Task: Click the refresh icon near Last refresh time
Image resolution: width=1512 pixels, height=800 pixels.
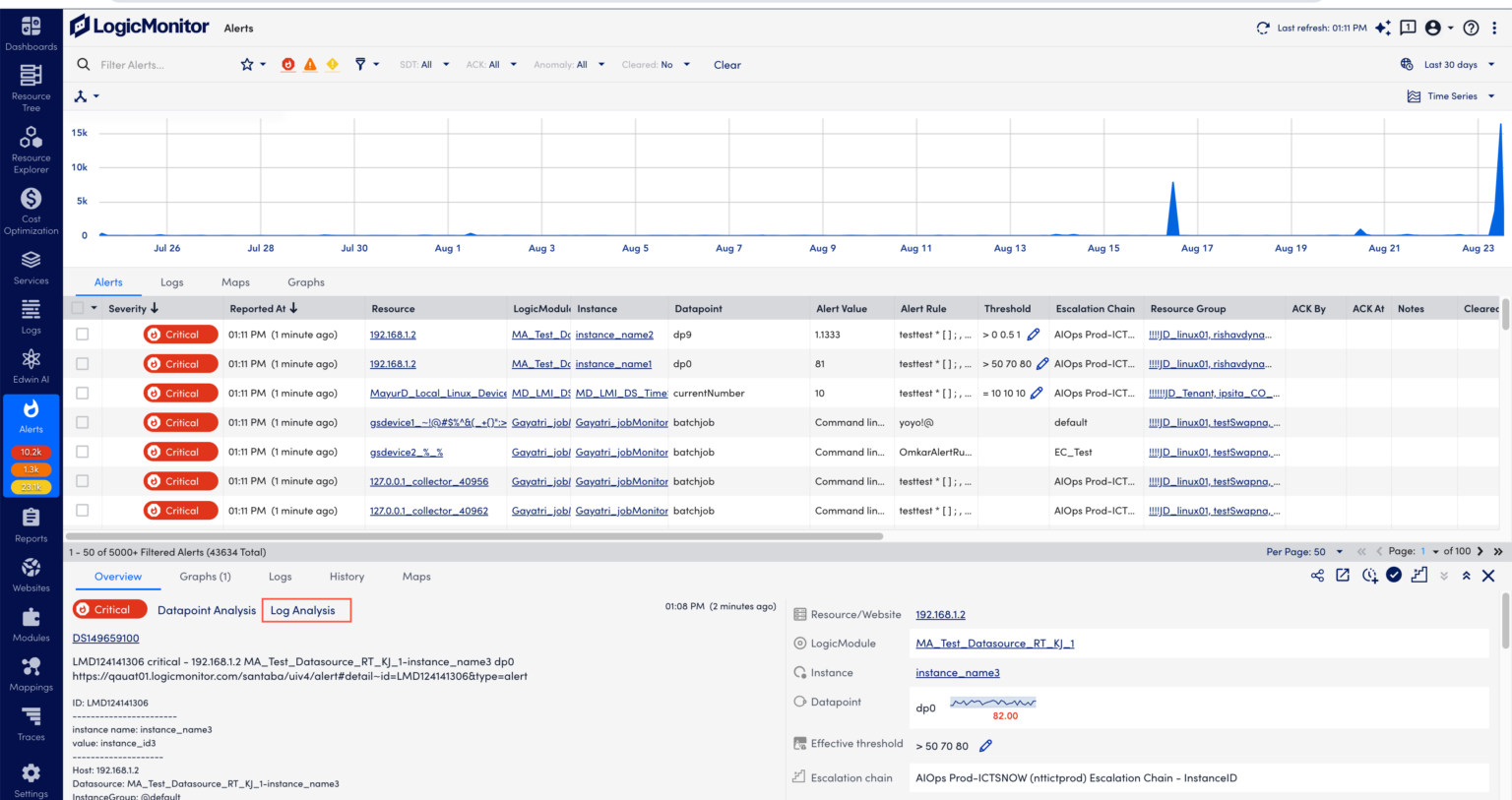Action: [1263, 28]
